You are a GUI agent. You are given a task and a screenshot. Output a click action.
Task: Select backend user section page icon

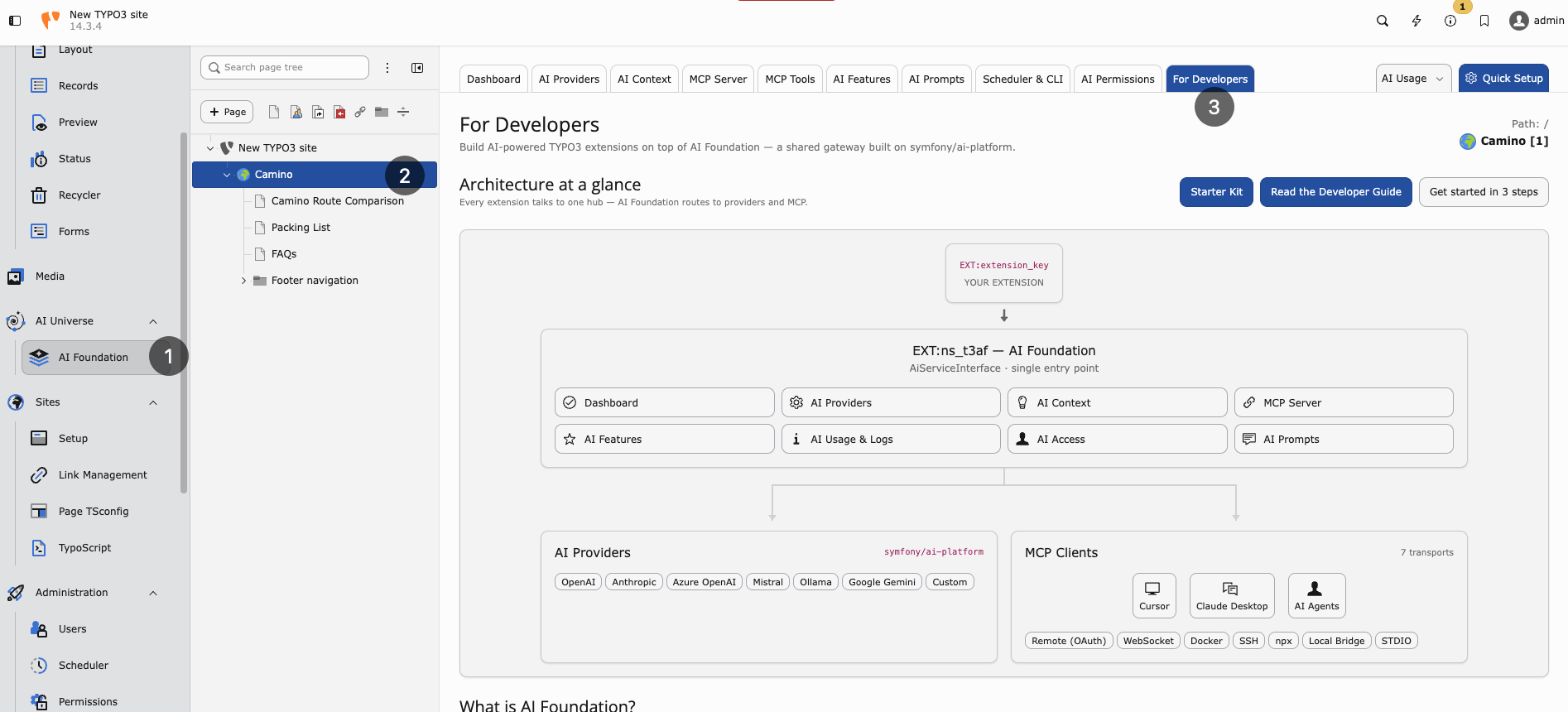(x=296, y=112)
